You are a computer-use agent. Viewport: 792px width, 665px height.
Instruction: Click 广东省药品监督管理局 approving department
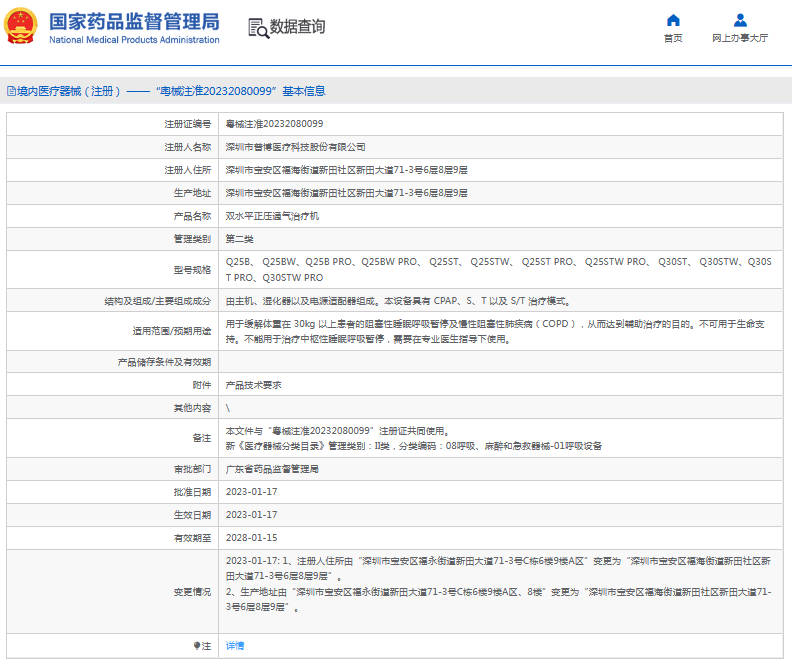(272, 469)
